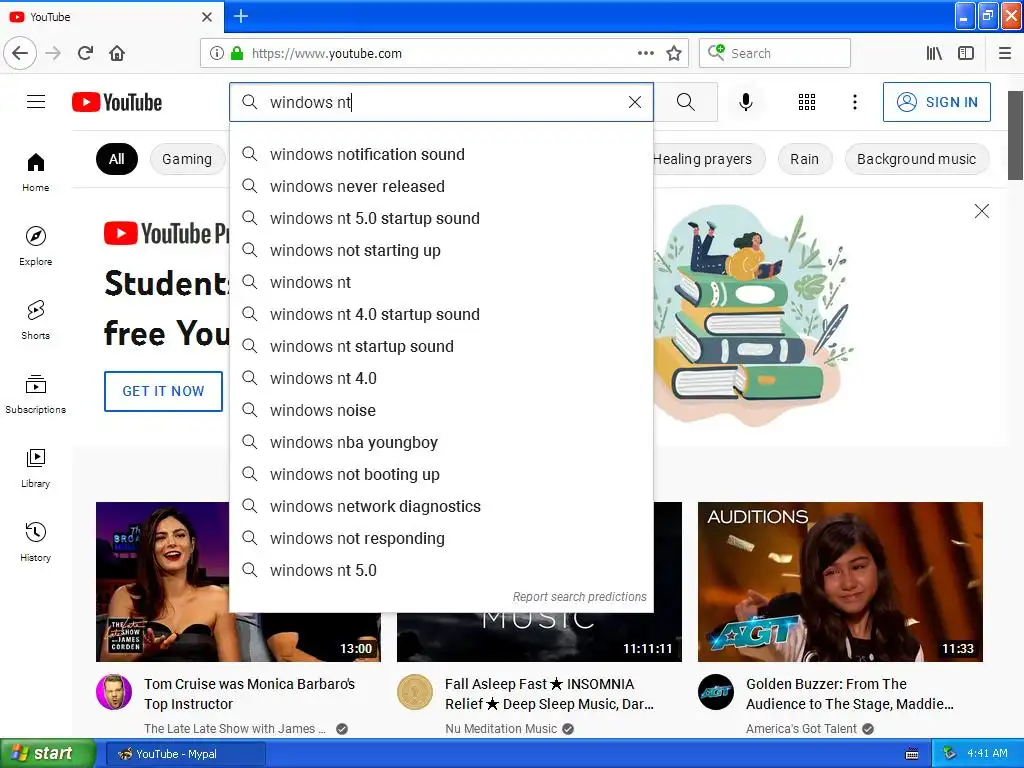Close the YouTube browser tab

coord(207,17)
